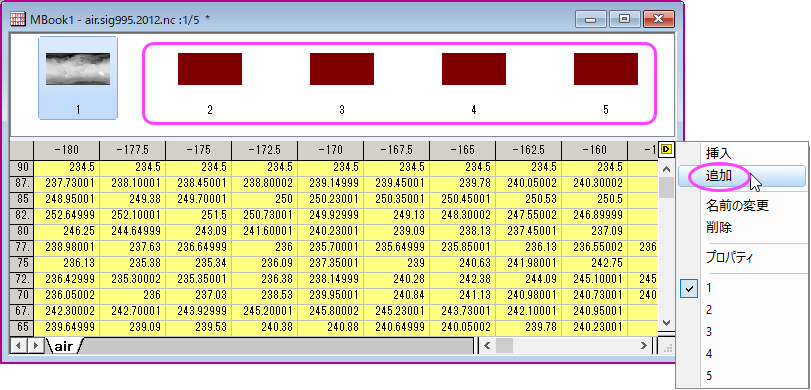The width and height of the screenshot is (811, 390).
Task: Maximize the MBook1 window
Action: click(x=625, y=20)
